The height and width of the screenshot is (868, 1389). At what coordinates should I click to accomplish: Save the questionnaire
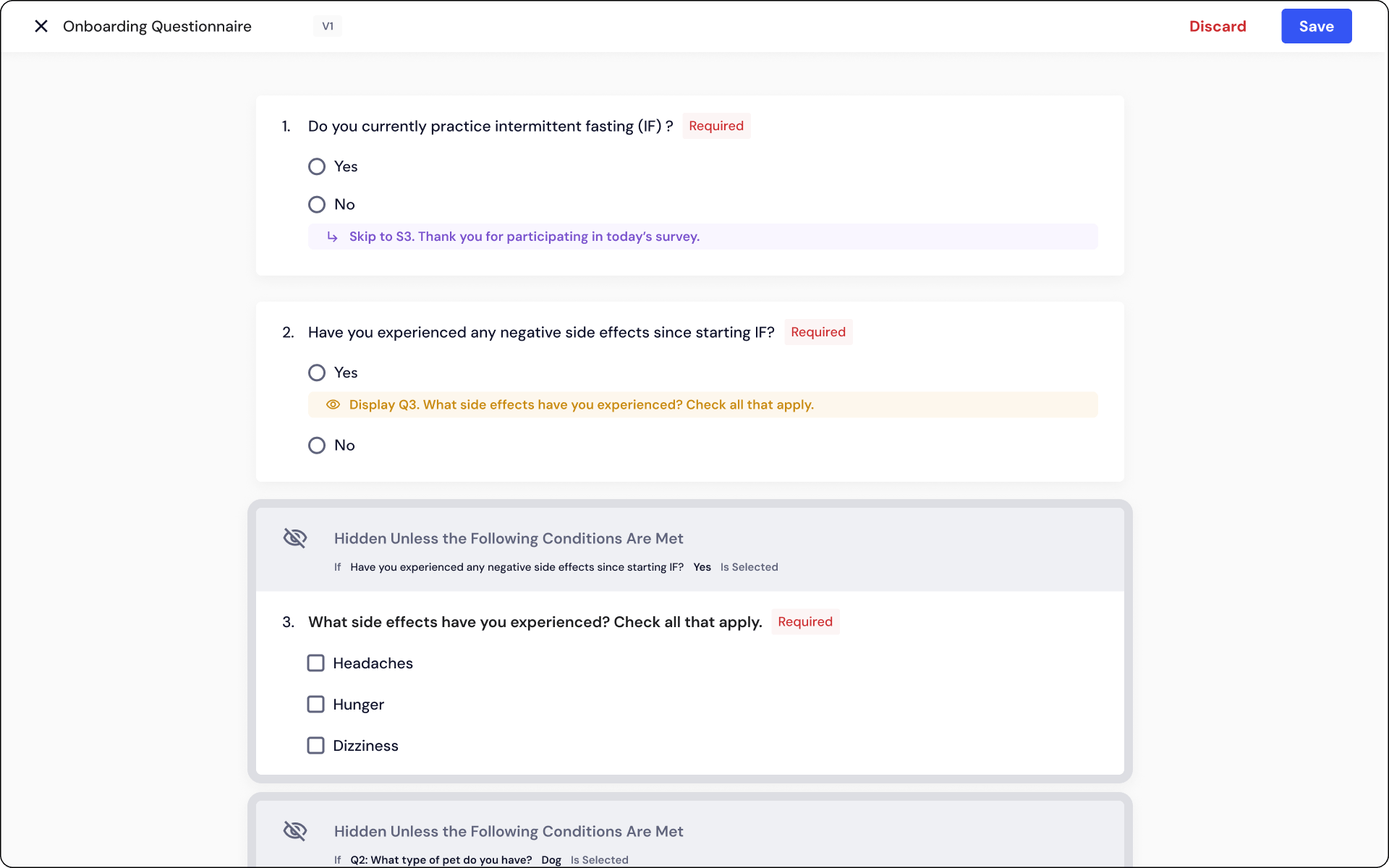(x=1316, y=26)
